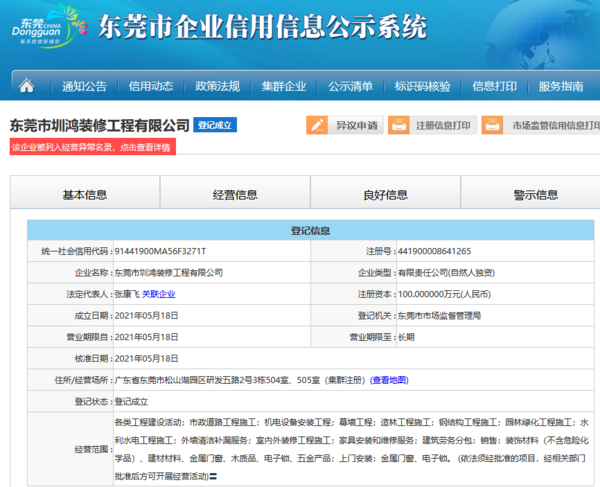Go to the home page icon

pyautogui.click(x=26, y=86)
